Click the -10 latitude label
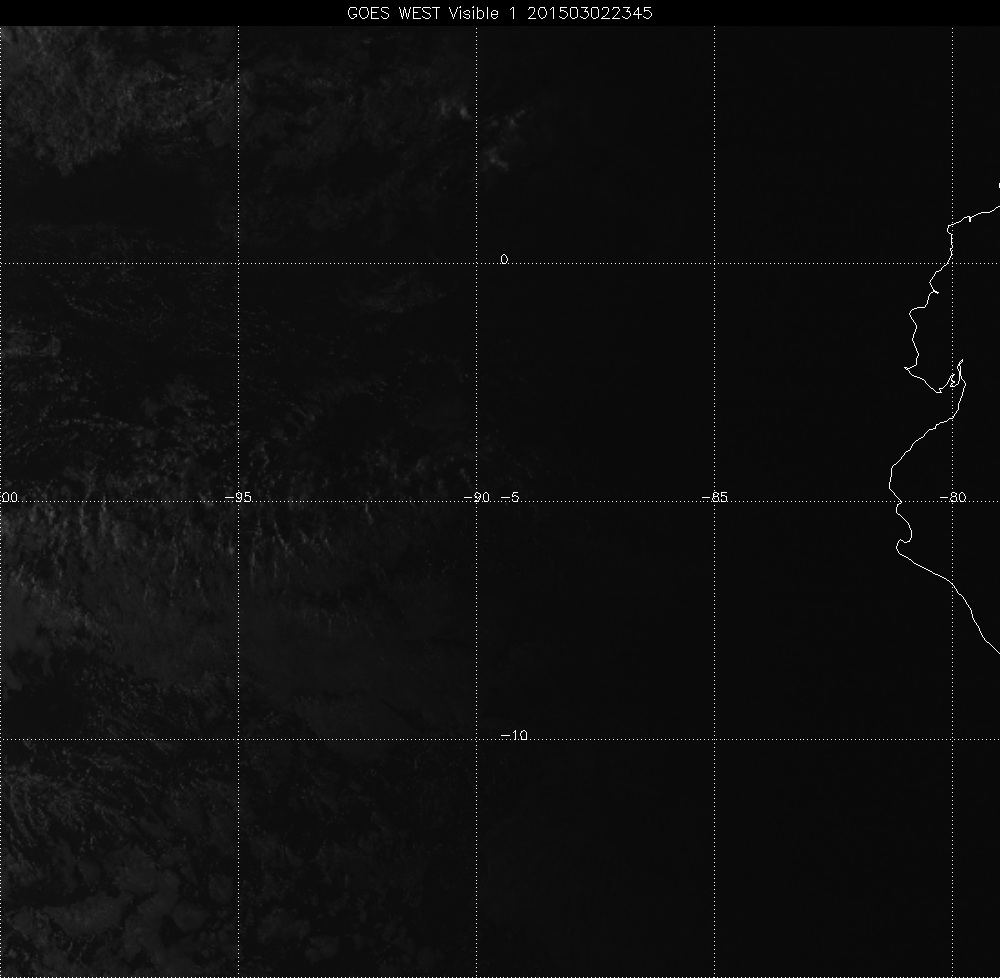This screenshot has height=978, width=1000. [513, 736]
